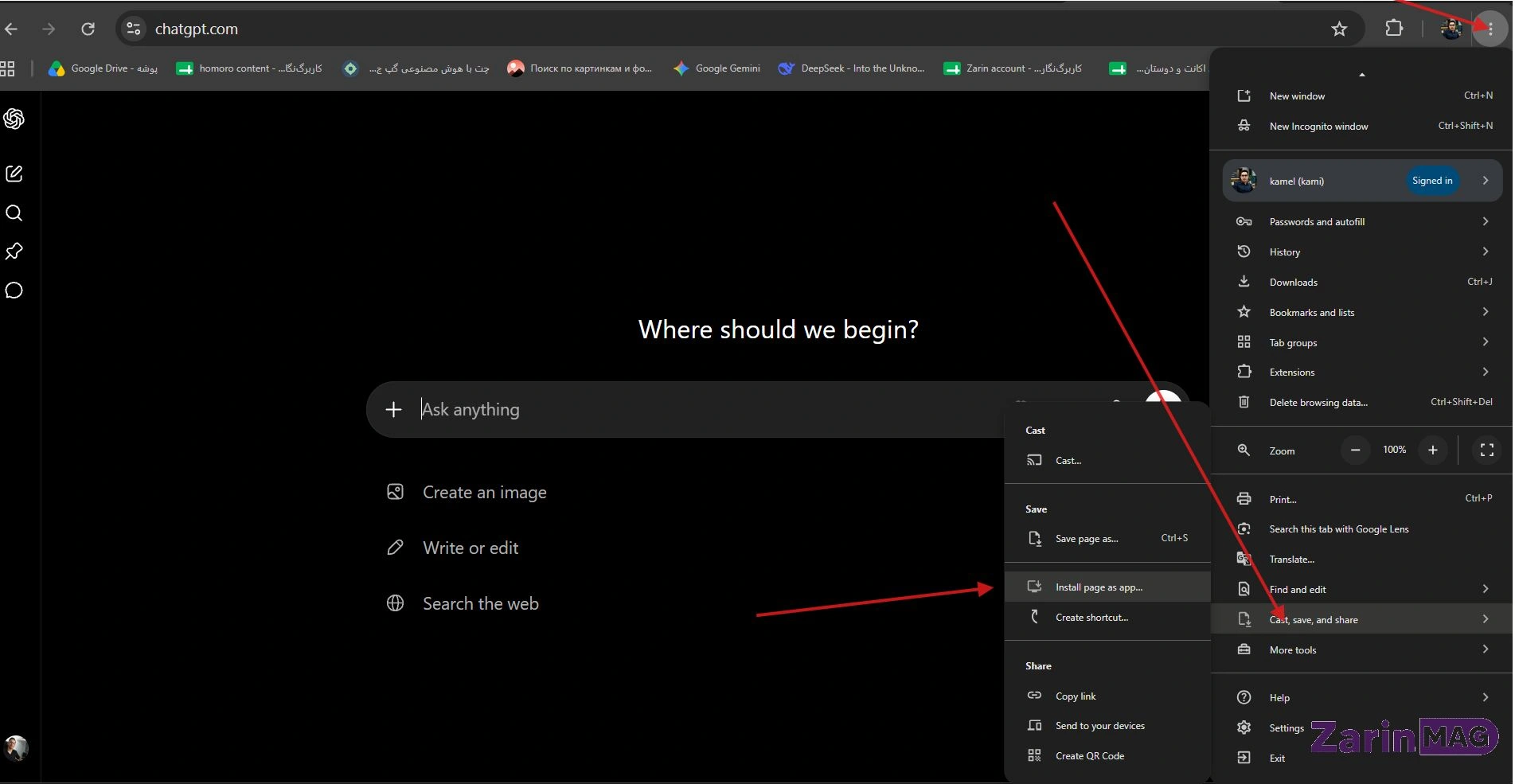Click Create an image suggestion
Image resolution: width=1515 pixels, height=784 pixels.
[x=467, y=492]
